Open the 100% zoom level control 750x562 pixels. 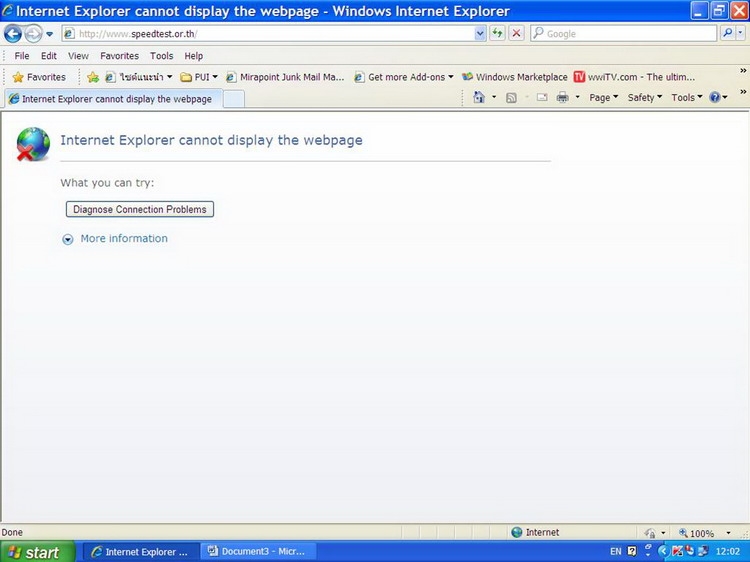click(x=696, y=533)
